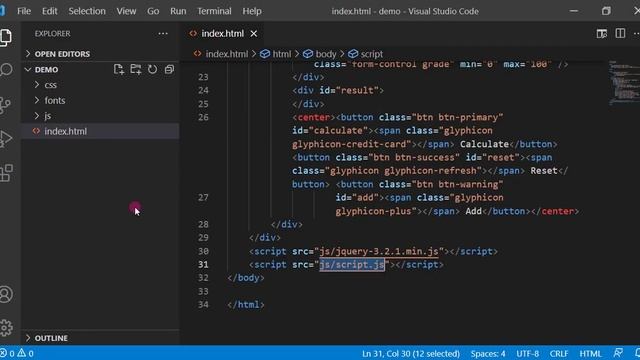
Task: Open changes preview icon in editor toolbar
Action: coord(602,33)
